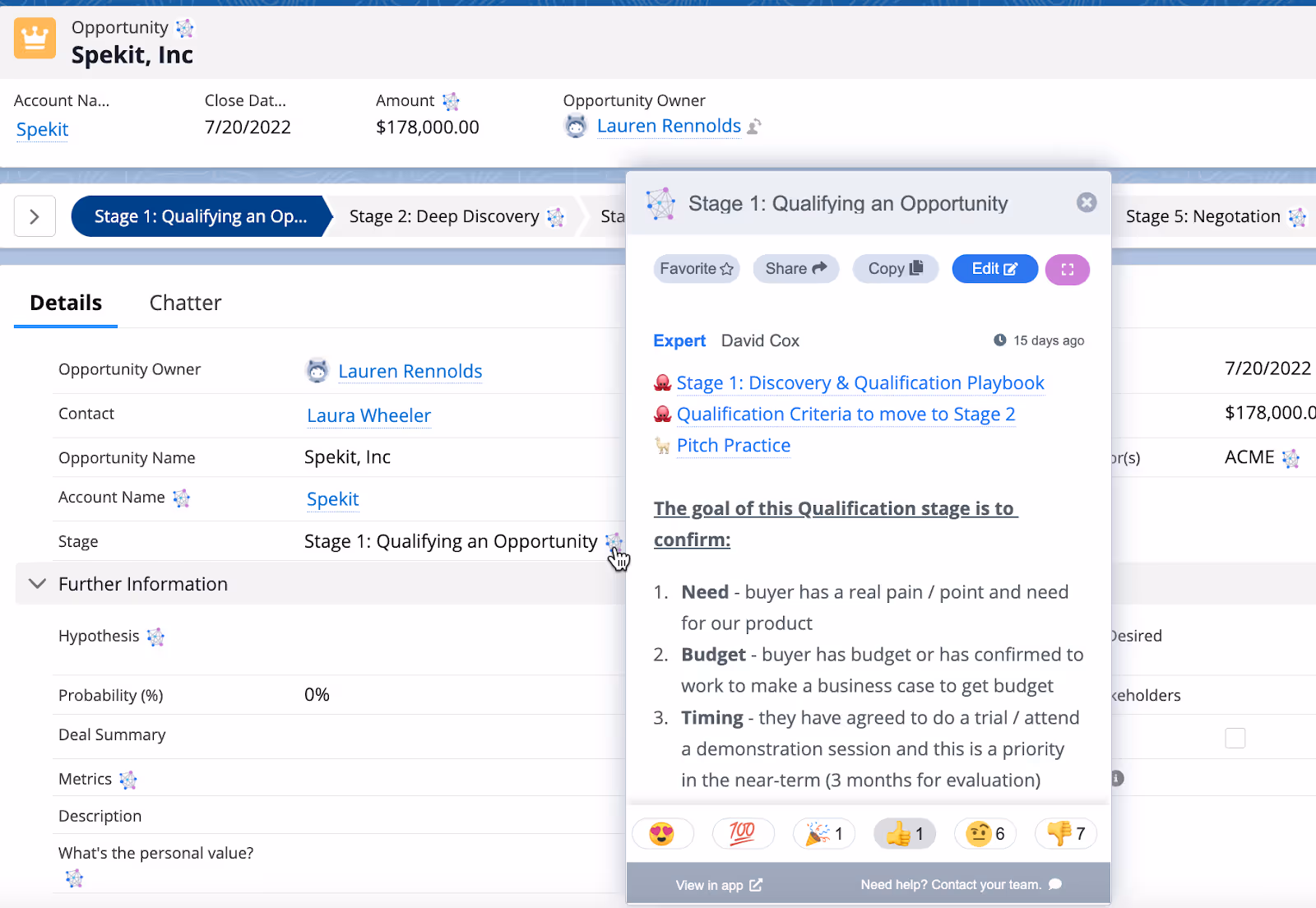1316x908 pixels.
Task: Click Spekit icon next to Metrics
Action: (127, 780)
